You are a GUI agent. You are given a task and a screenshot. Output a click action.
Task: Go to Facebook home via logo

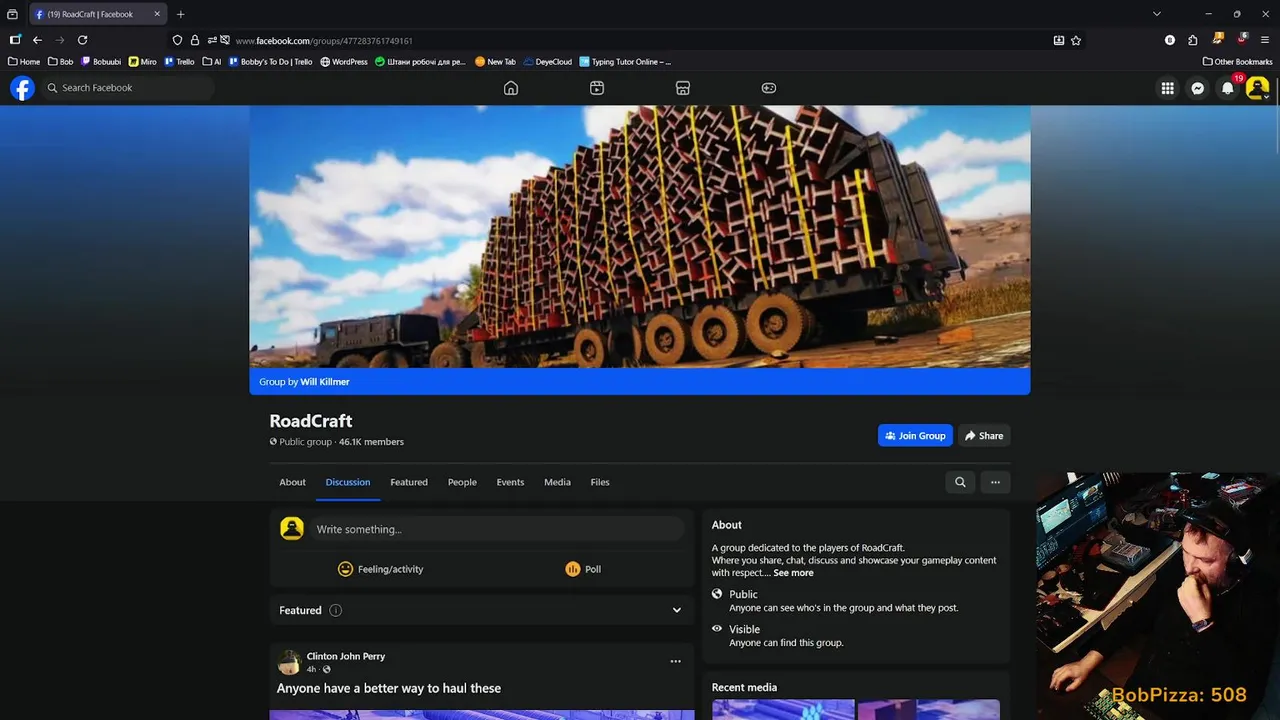tap(22, 88)
